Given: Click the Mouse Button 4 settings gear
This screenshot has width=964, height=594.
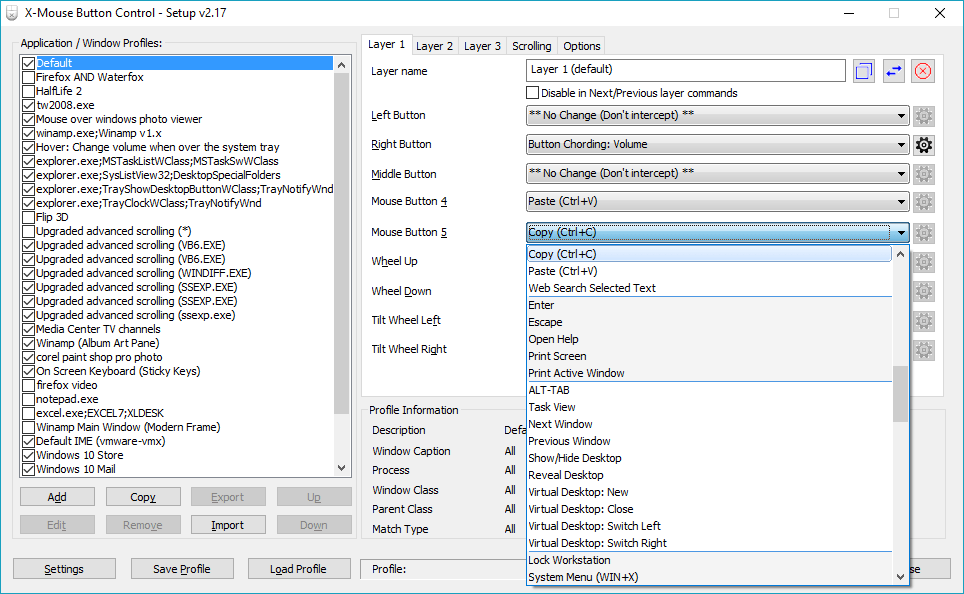Looking at the screenshot, I should pos(923,202).
